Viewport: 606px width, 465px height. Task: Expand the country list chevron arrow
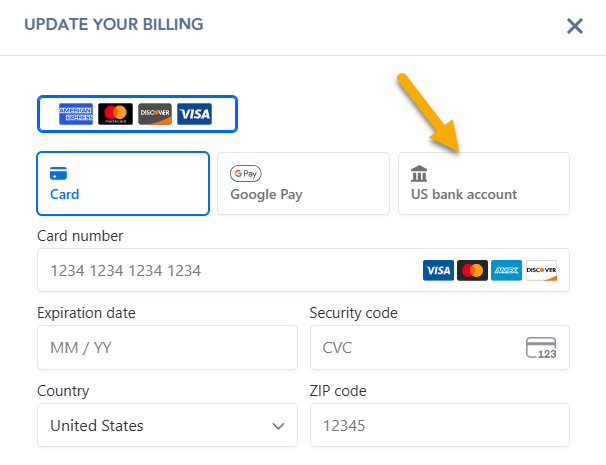coord(278,426)
